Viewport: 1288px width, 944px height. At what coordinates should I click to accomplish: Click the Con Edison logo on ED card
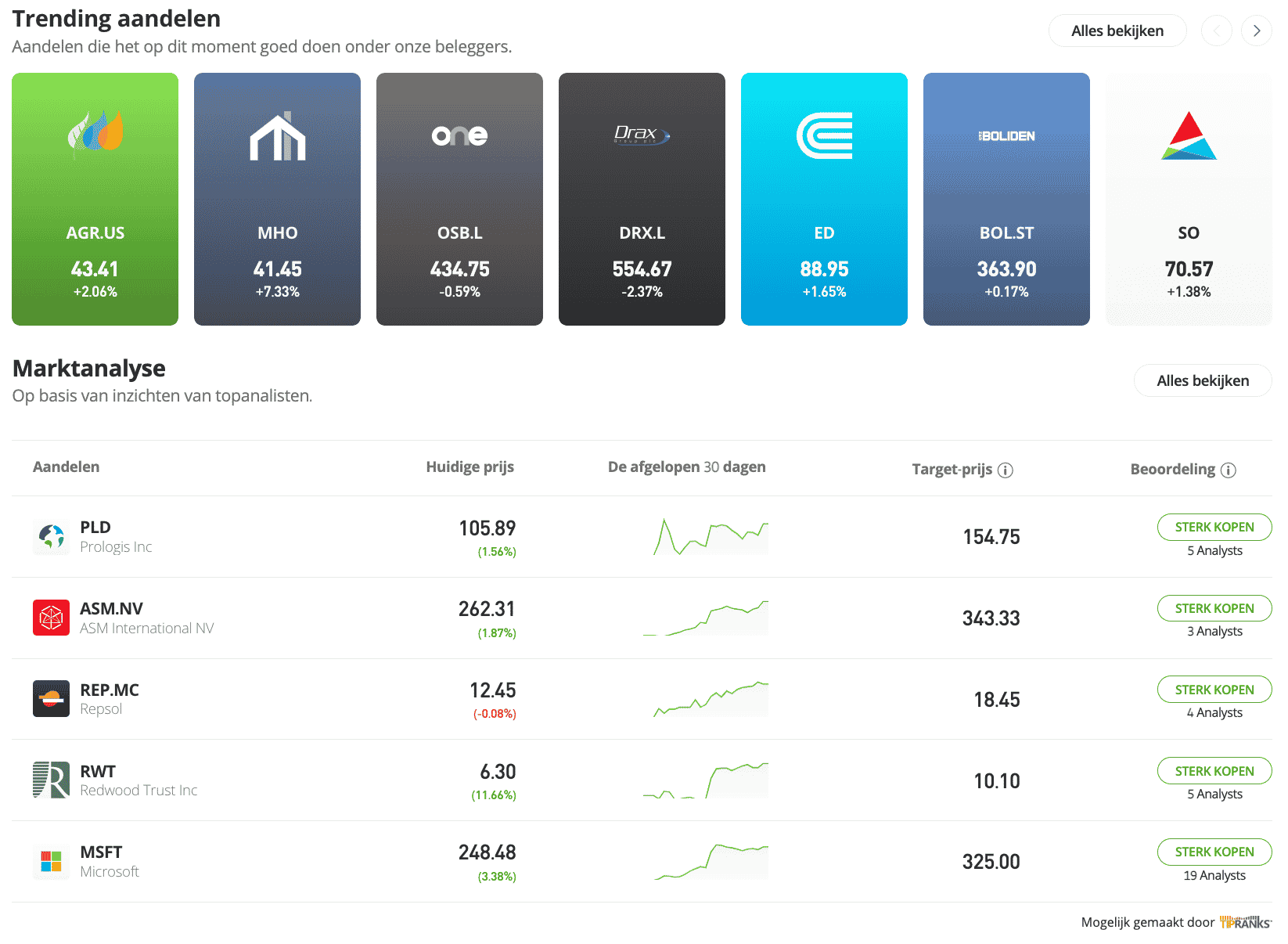pyautogui.click(x=824, y=135)
